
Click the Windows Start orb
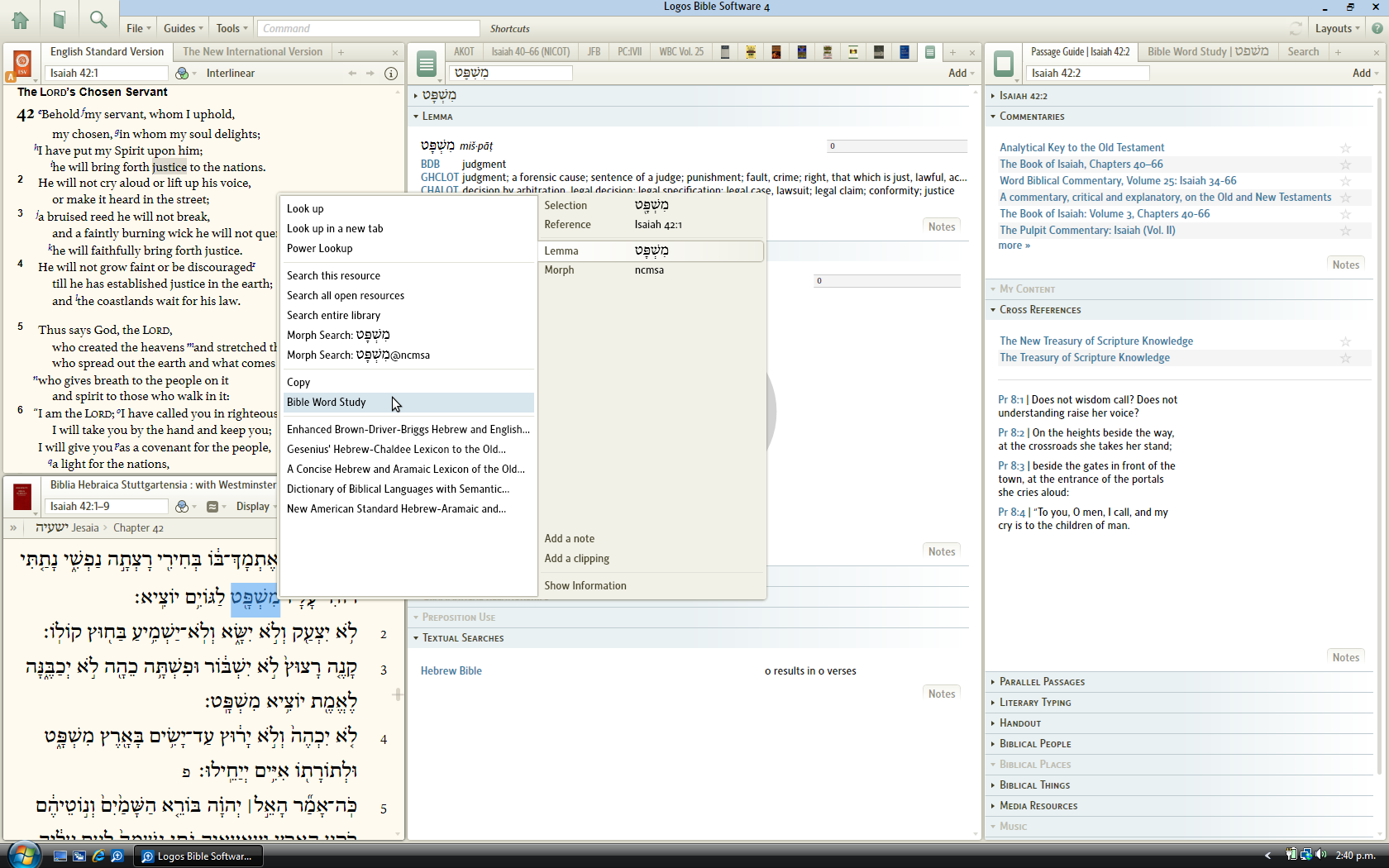22,855
